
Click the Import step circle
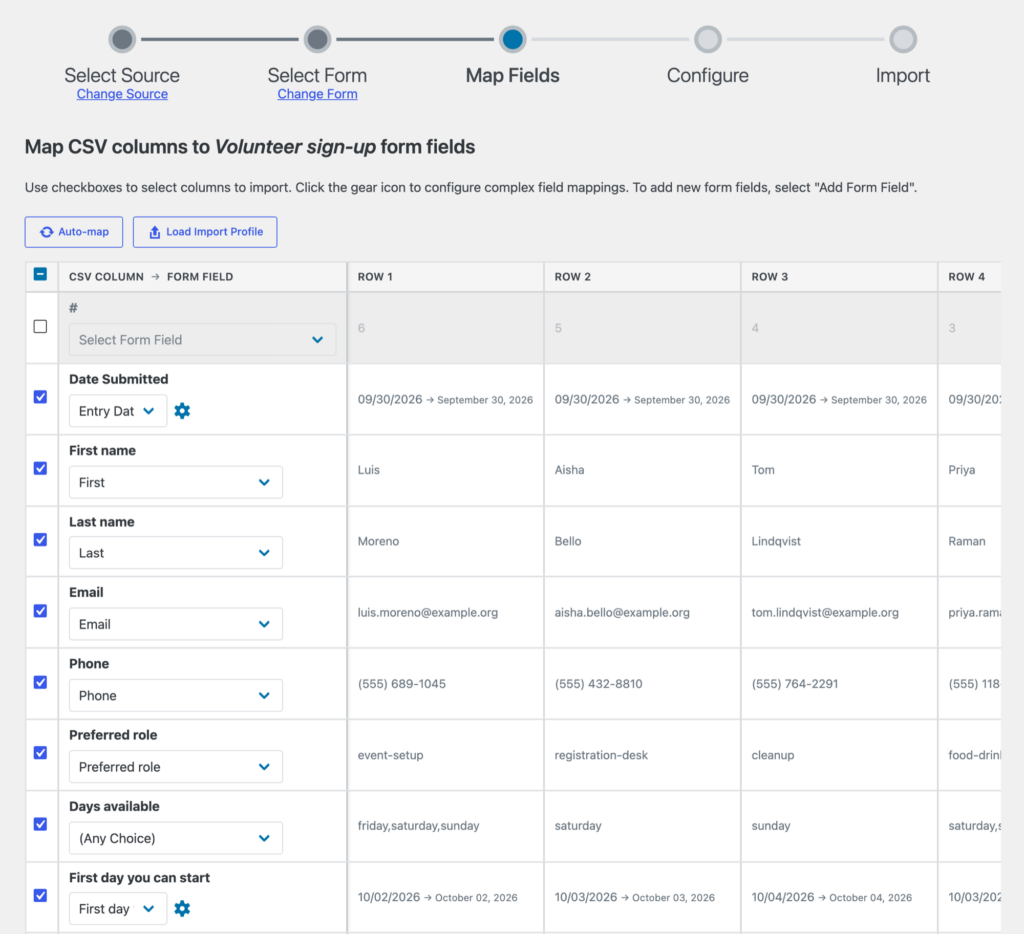pos(903,39)
